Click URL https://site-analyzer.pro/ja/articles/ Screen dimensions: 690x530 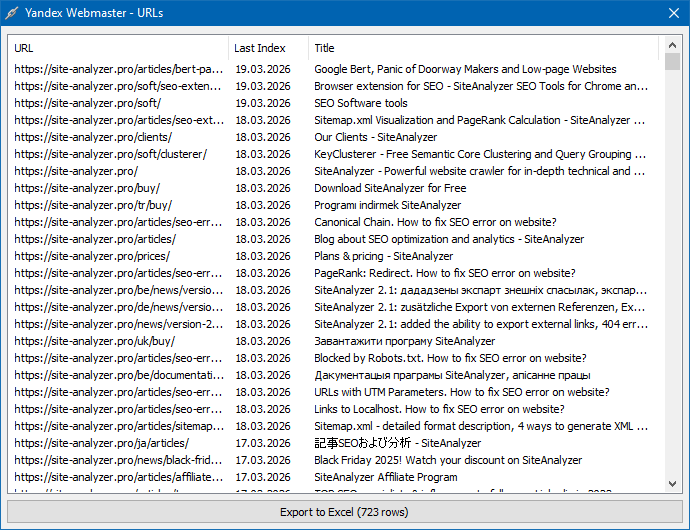pyautogui.click(x=102, y=443)
